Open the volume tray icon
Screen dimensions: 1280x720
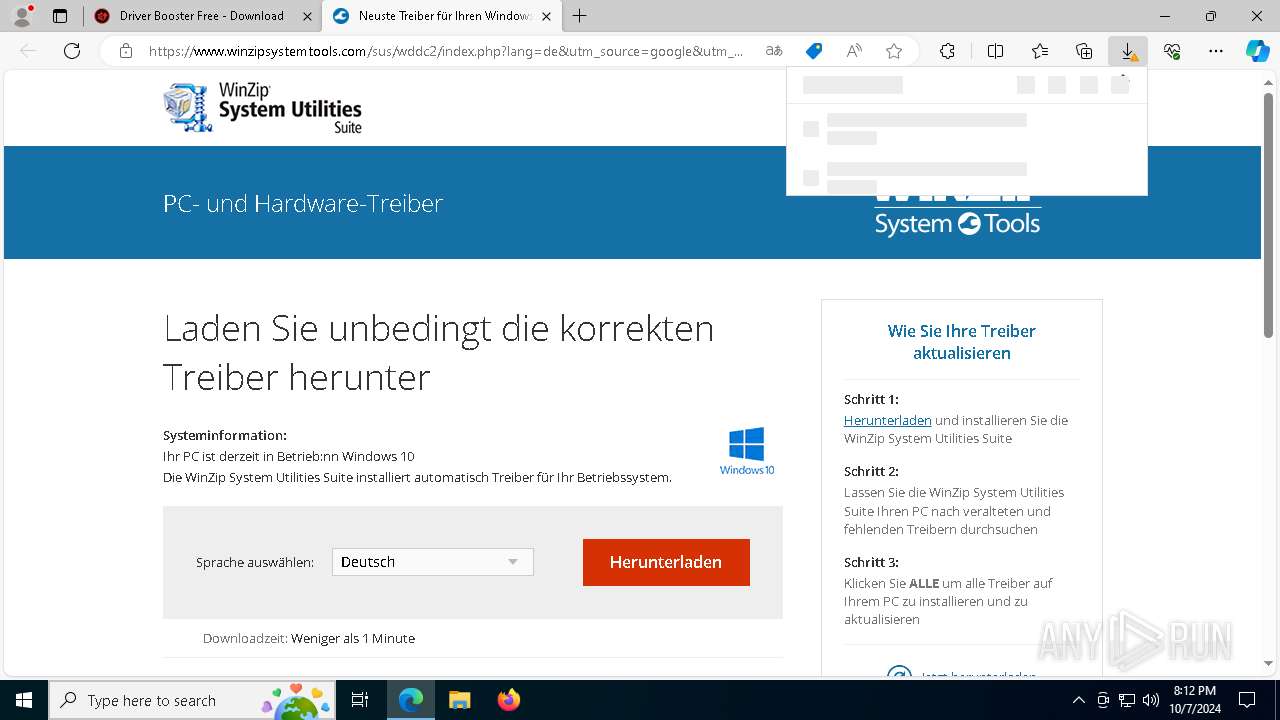pyautogui.click(x=1151, y=700)
